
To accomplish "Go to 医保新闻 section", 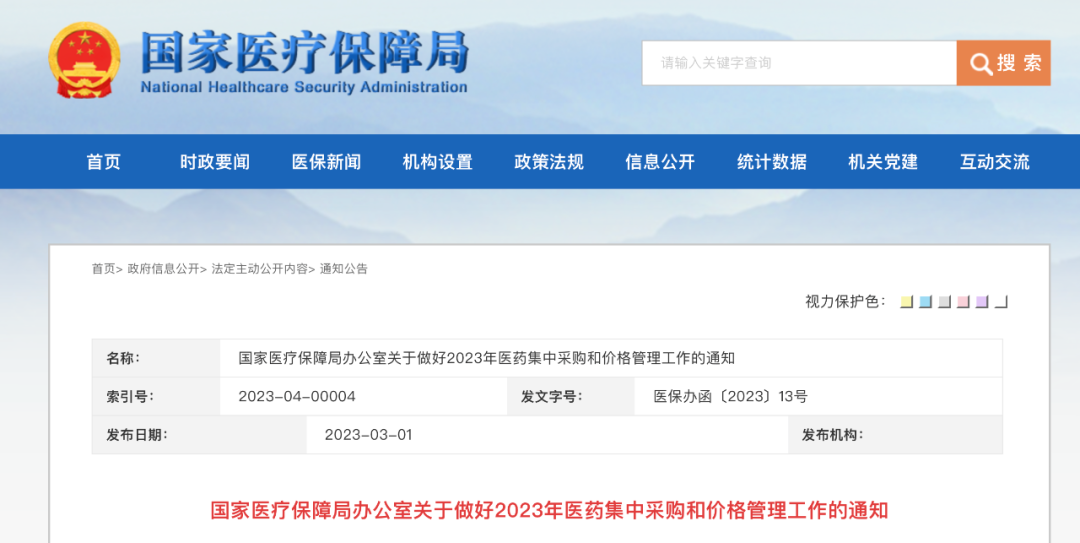I will coord(326,162).
